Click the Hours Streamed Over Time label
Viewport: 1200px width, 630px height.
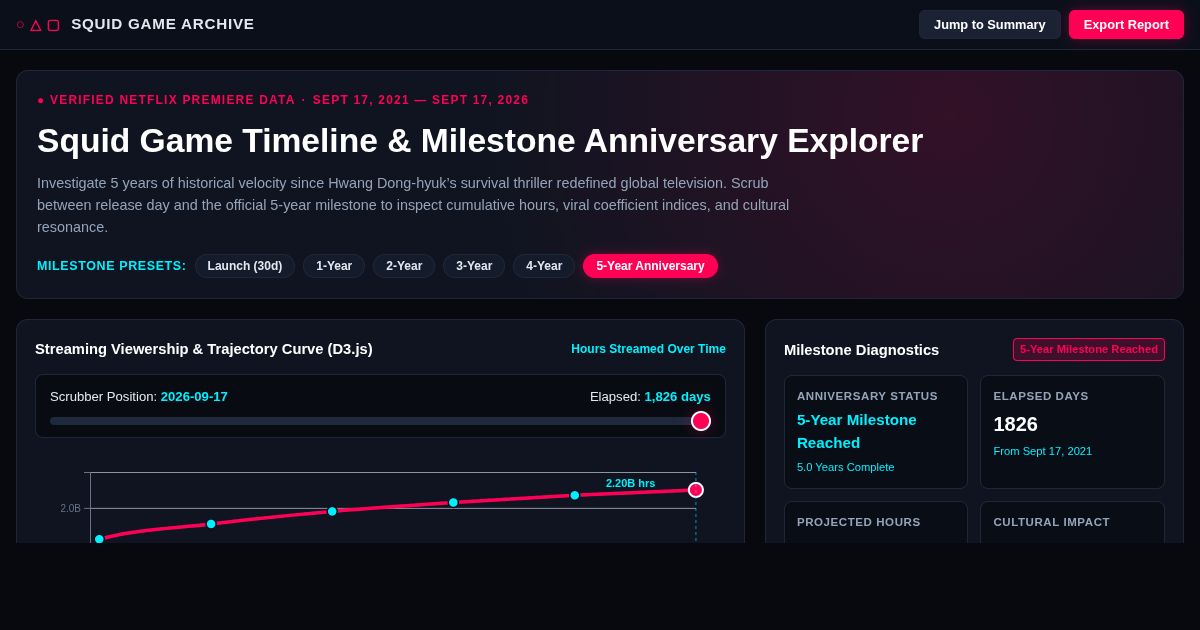point(648,349)
